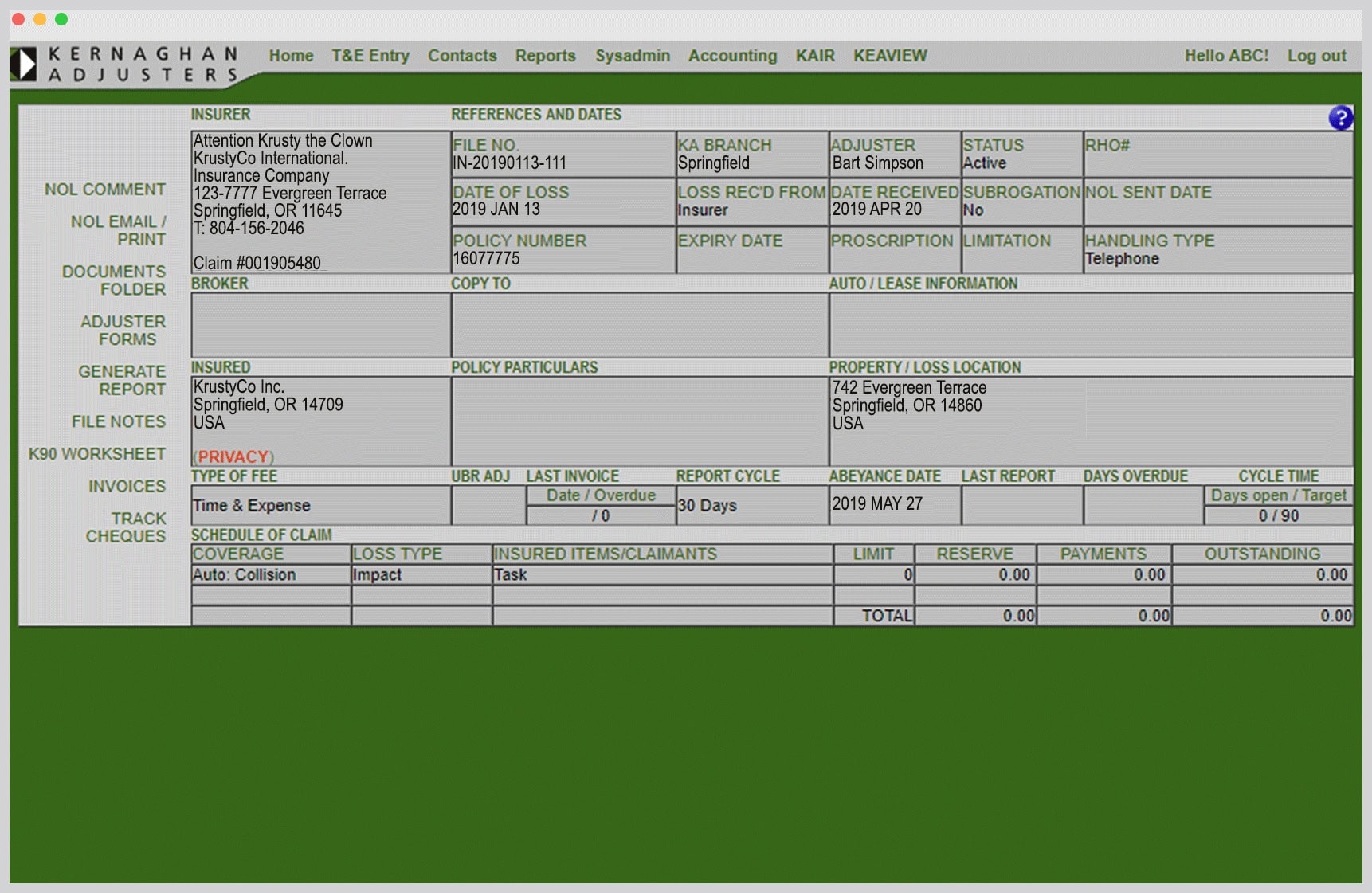Image resolution: width=1372 pixels, height=893 pixels.
Task: Click 742 Evergreen Terrace loss location
Action: (910, 388)
